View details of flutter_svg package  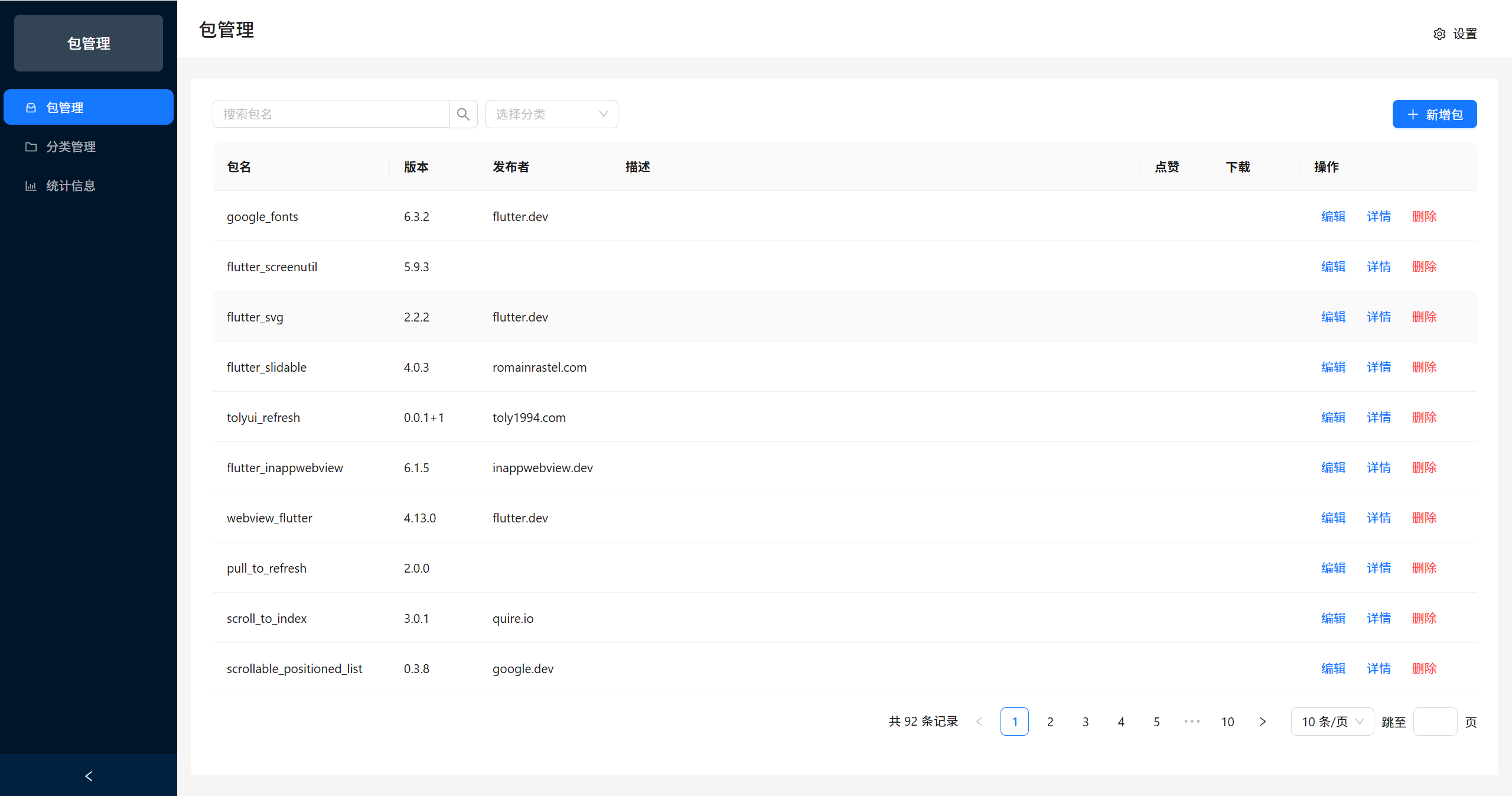coord(1379,317)
